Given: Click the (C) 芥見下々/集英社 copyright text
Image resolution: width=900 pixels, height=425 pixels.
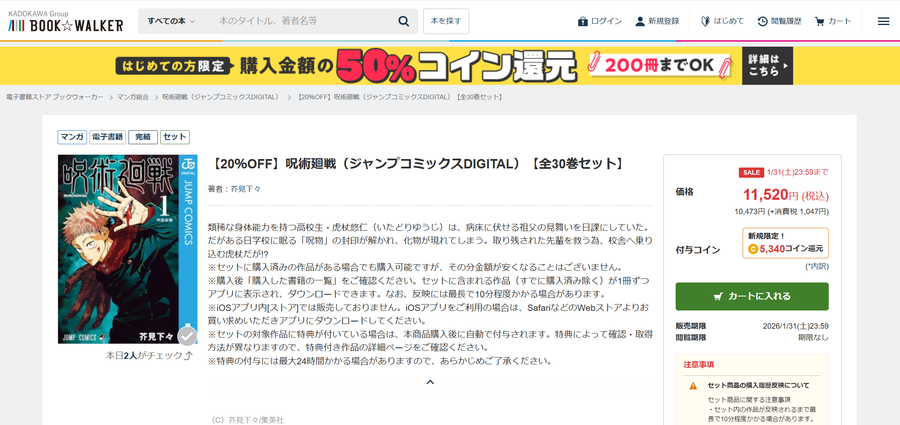Looking at the screenshot, I should click(246, 420).
